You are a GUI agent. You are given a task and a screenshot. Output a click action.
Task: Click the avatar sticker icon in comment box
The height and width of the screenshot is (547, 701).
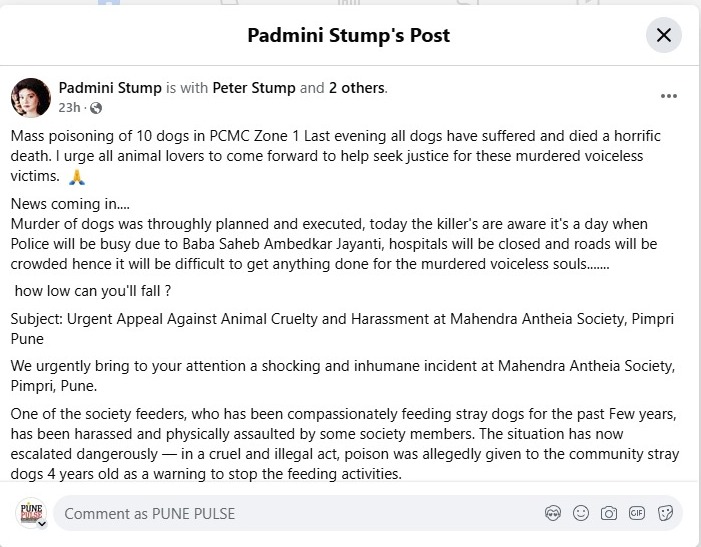click(553, 514)
